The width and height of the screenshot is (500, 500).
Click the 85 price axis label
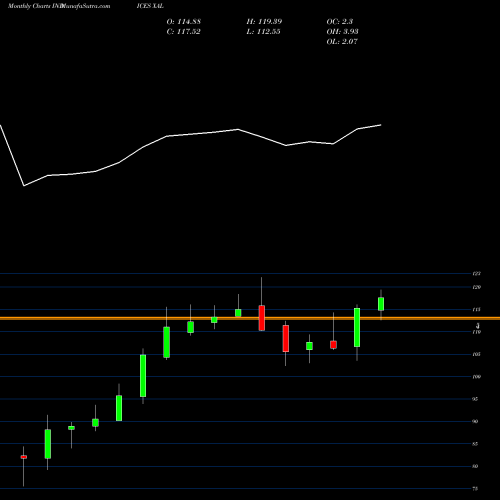point(475,444)
